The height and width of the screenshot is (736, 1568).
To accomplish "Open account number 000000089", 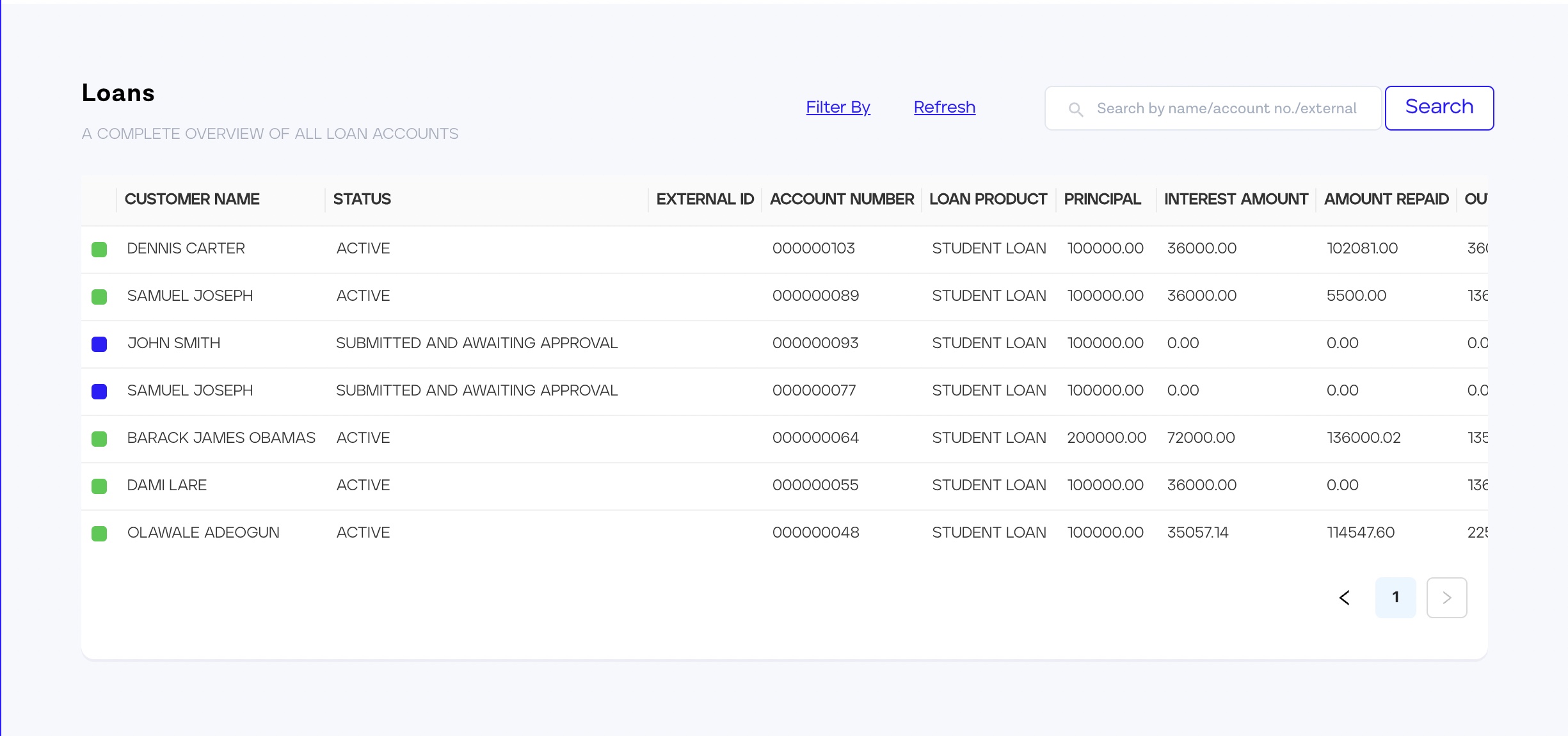I will point(815,296).
